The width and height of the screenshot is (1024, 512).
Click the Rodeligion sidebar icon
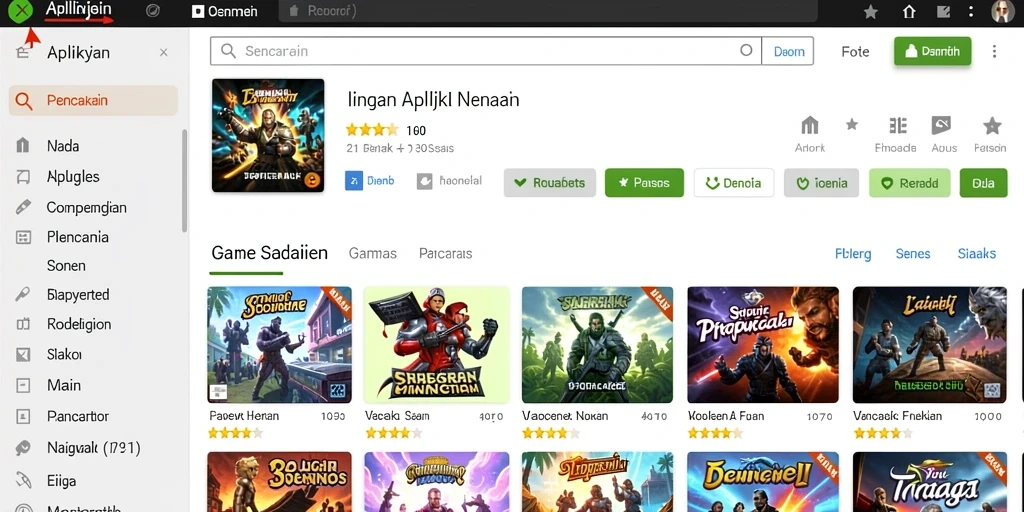23,324
